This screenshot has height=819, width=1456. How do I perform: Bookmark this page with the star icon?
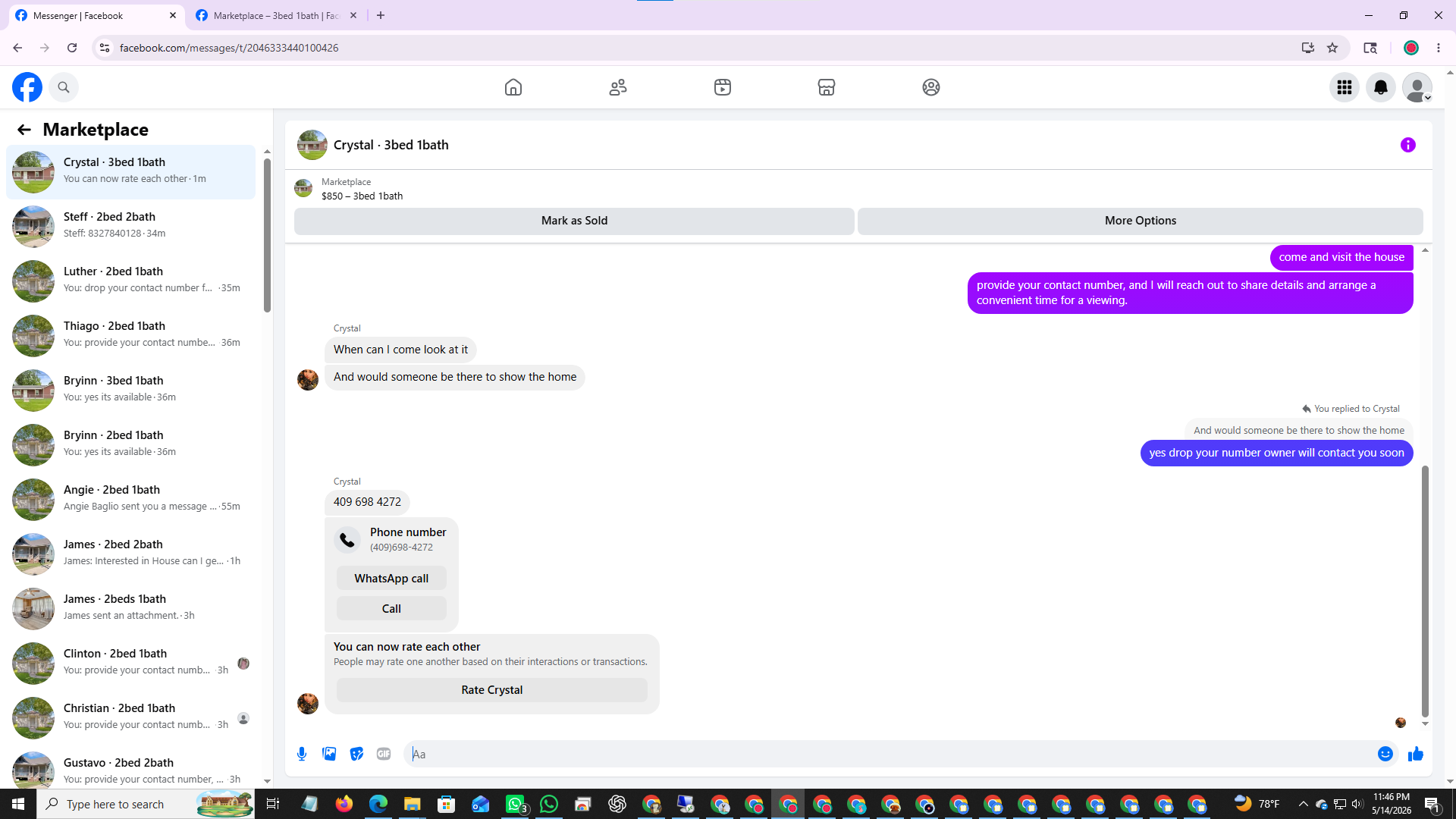1332,48
